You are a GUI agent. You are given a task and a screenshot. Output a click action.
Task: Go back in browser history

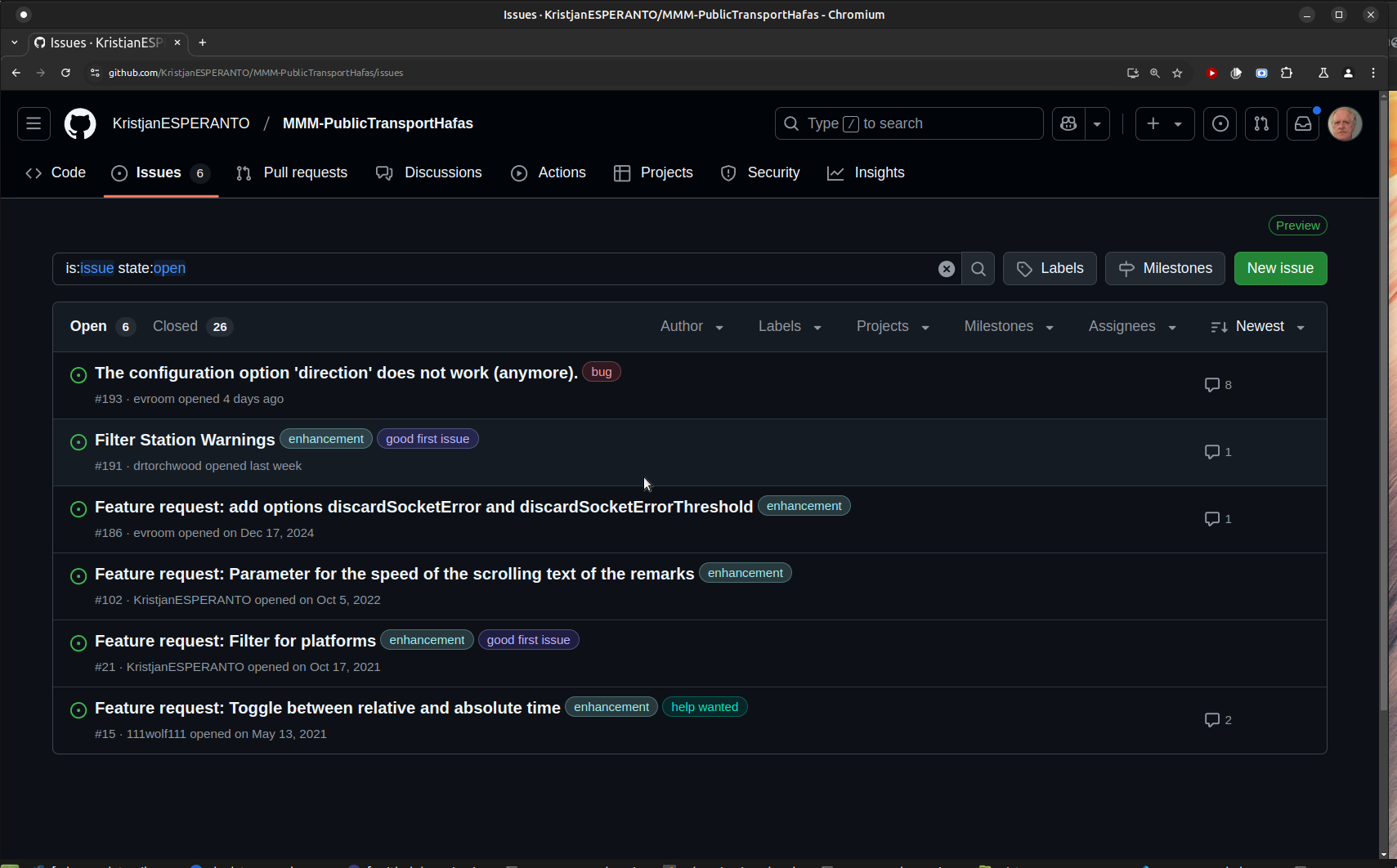(x=16, y=73)
